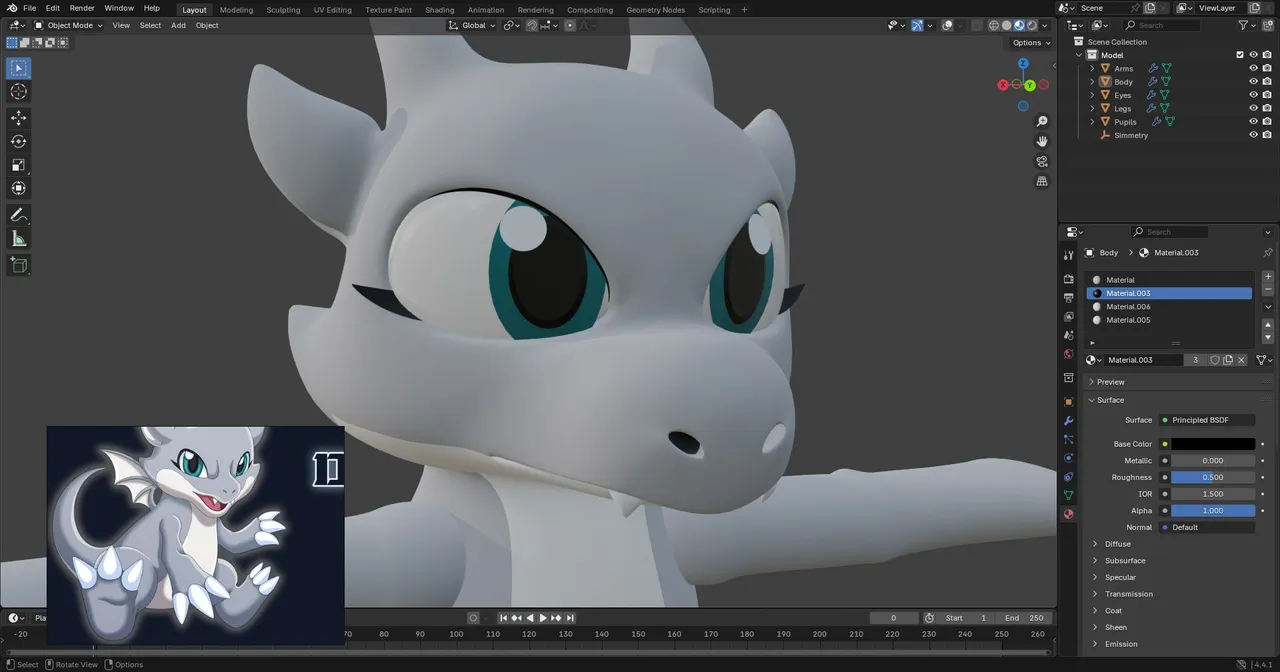Uncheck the Model collection checkbox

[x=1240, y=55]
